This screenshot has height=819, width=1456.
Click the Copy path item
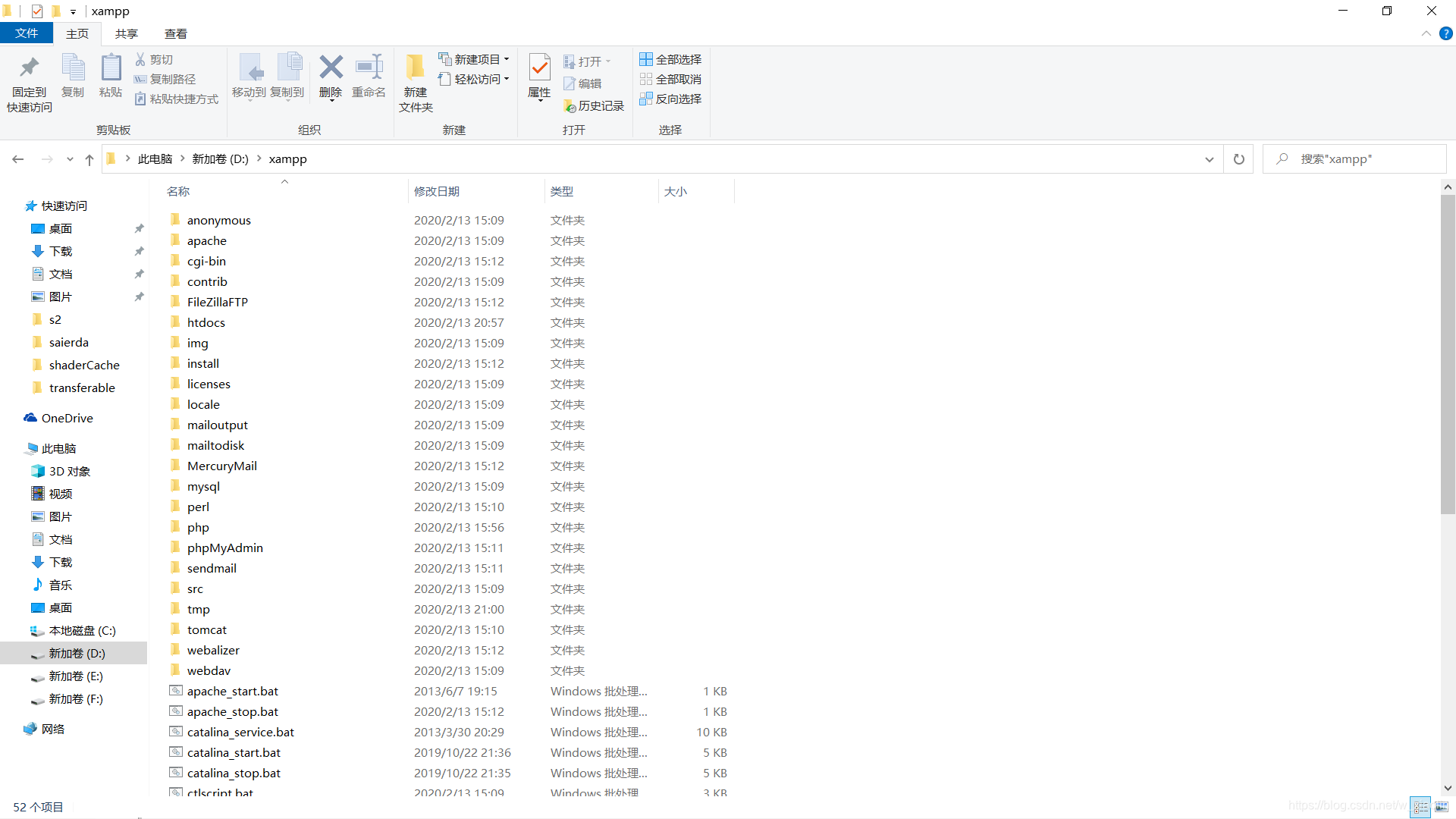click(165, 79)
